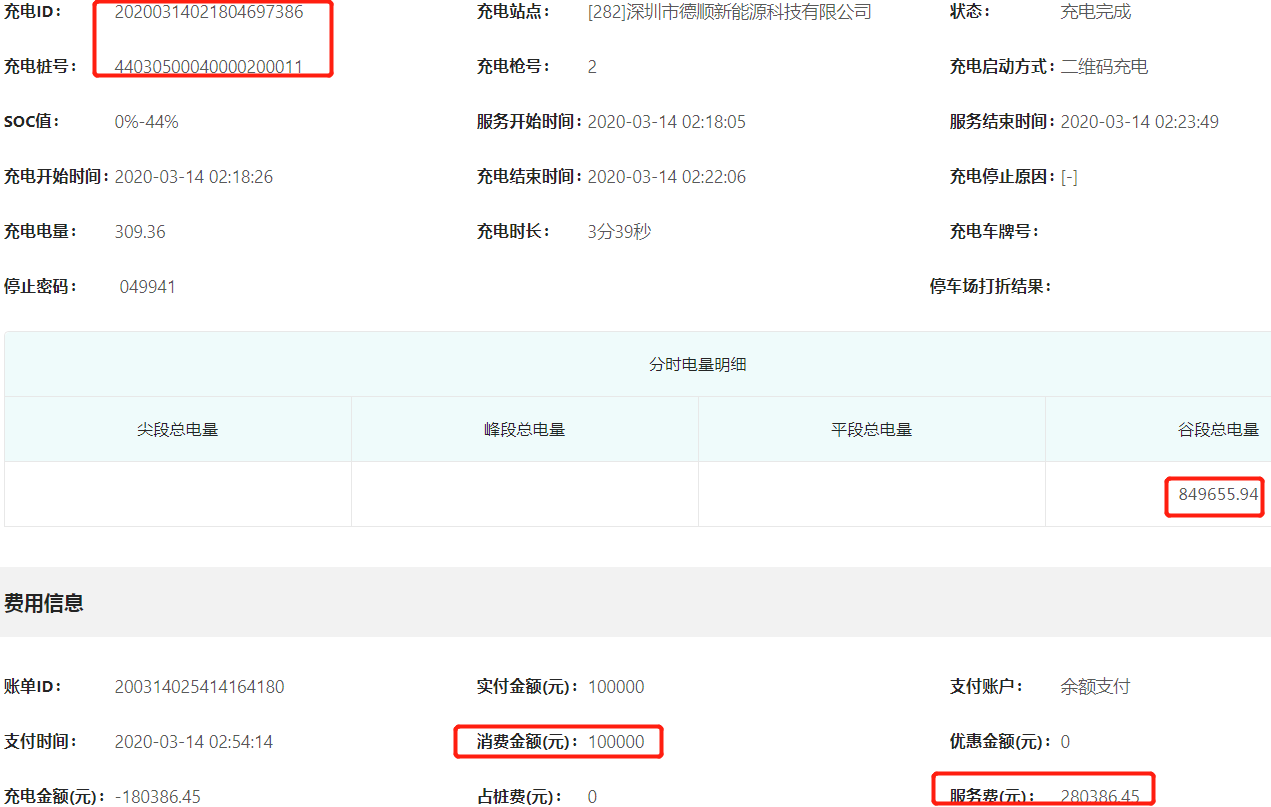Select the 充电开始时间 timestamp 02:18:26
This screenshot has height=807, width=1271.
[x=193, y=177]
